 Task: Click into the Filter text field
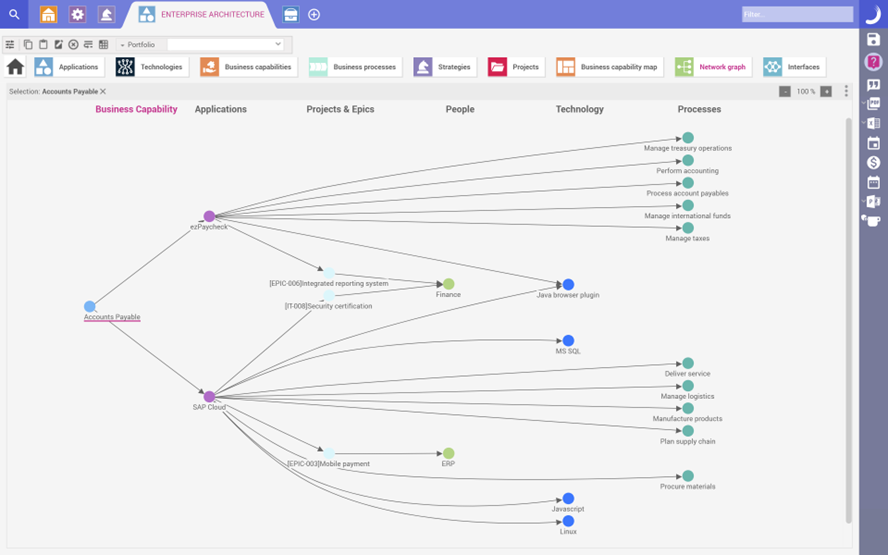coord(796,14)
